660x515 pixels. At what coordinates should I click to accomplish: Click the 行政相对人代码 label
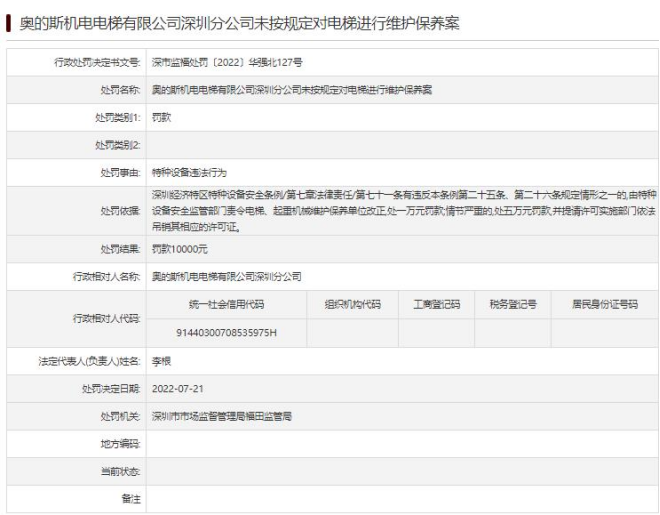click(106, 319)
